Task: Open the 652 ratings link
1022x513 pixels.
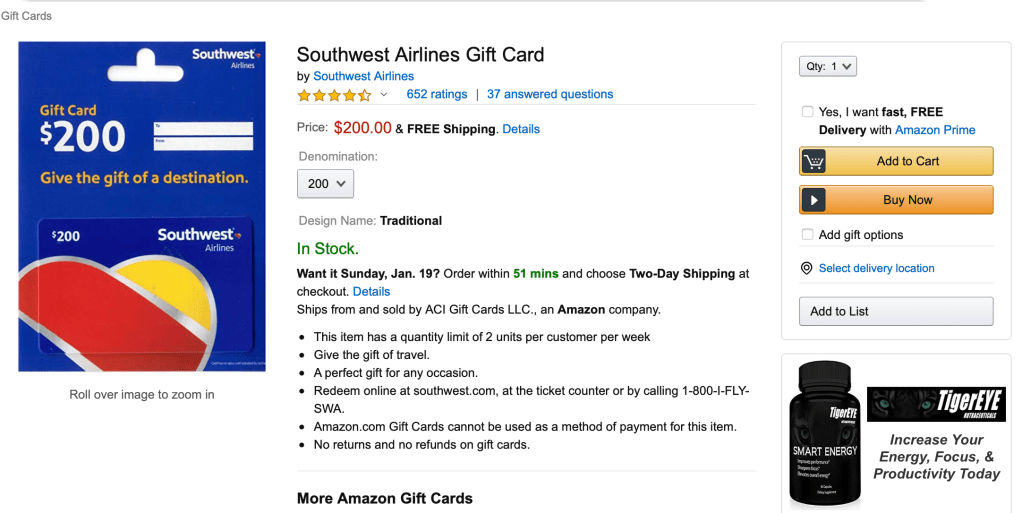Action: coord(437,94)
